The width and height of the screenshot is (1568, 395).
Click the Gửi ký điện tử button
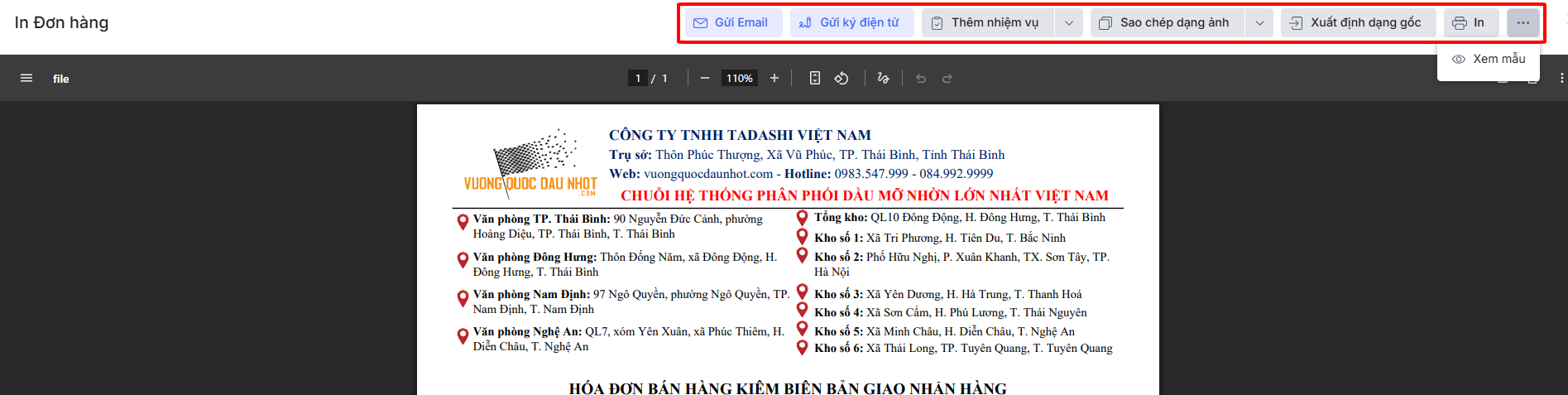[850, 23]
